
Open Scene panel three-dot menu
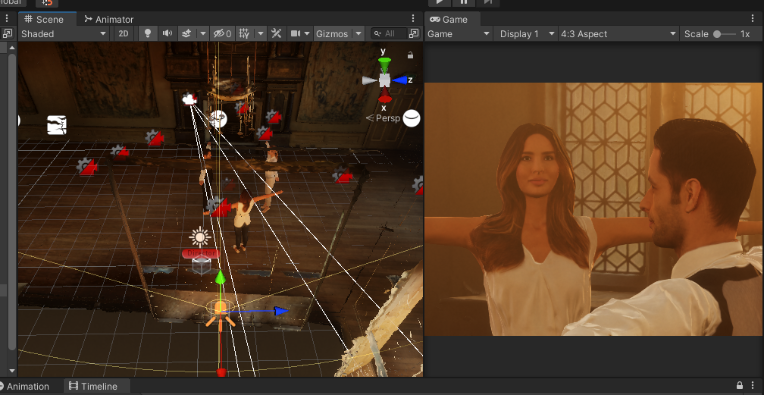pos(413,19)
